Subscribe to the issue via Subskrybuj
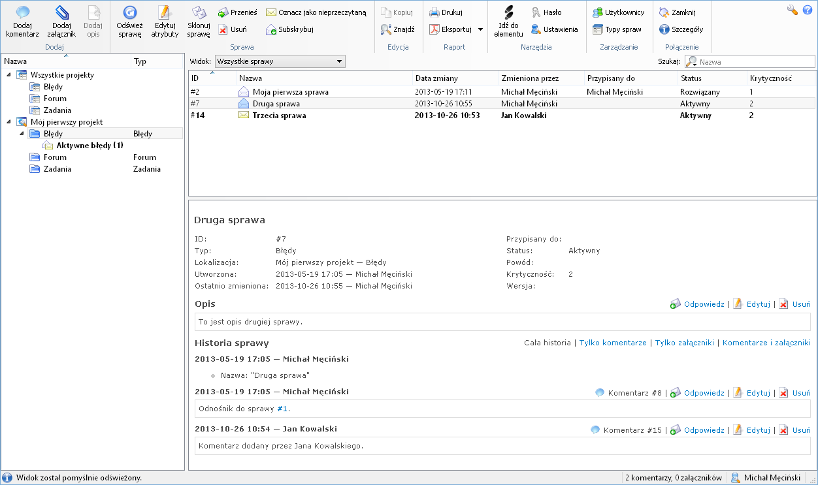The height and width of the screenshot is (485, 818). 290,30
